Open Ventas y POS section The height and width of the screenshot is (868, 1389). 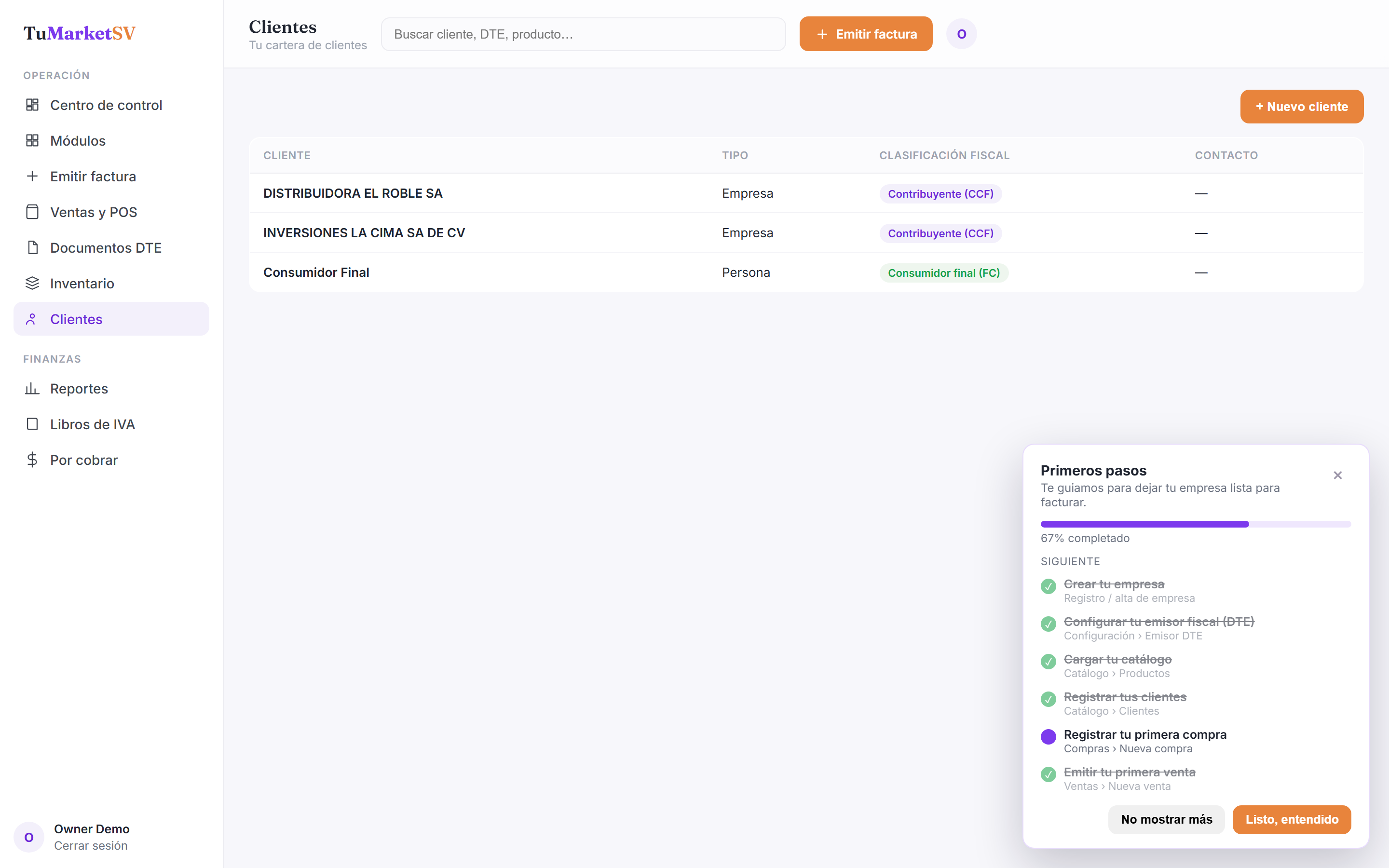click(111, 212)
